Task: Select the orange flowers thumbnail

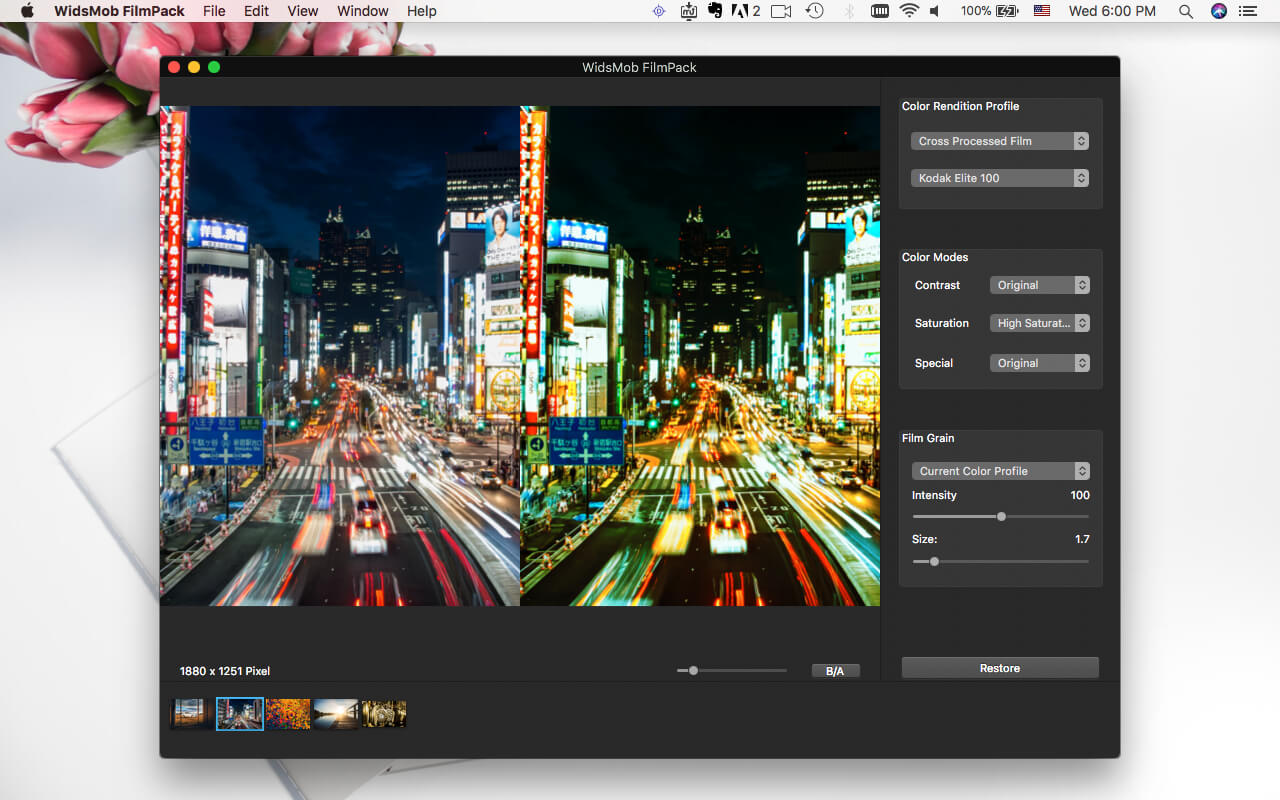Action: (x=288, y=714)
